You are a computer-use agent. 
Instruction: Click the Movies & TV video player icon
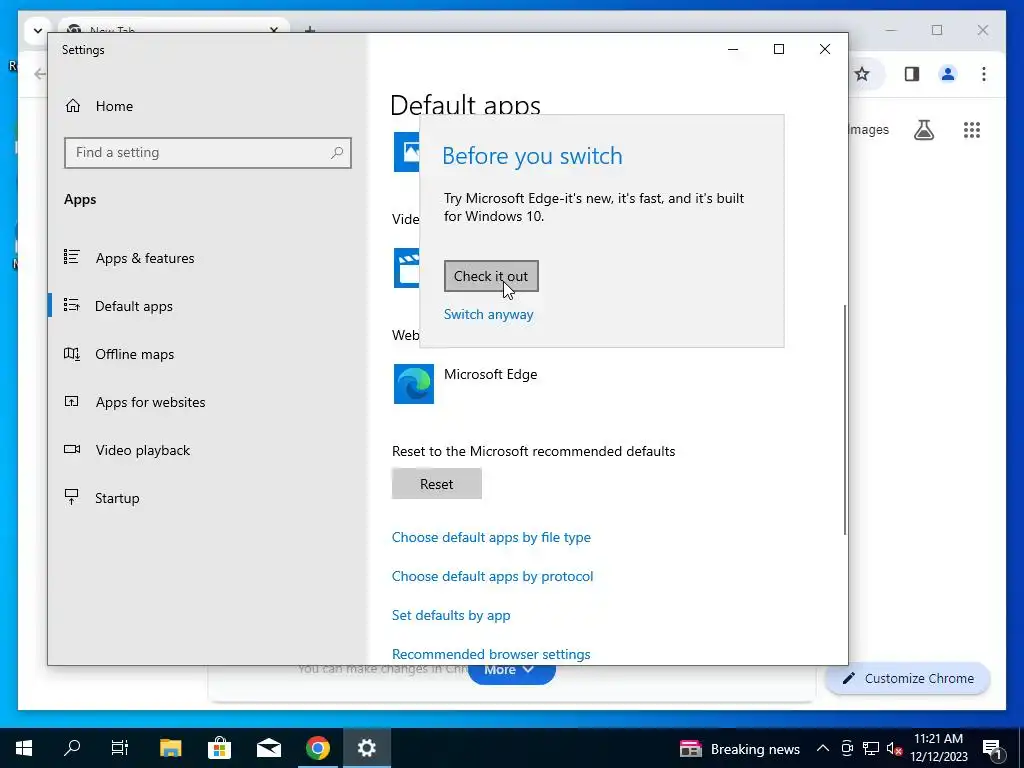pyautogui.click(x=407, y=268)
